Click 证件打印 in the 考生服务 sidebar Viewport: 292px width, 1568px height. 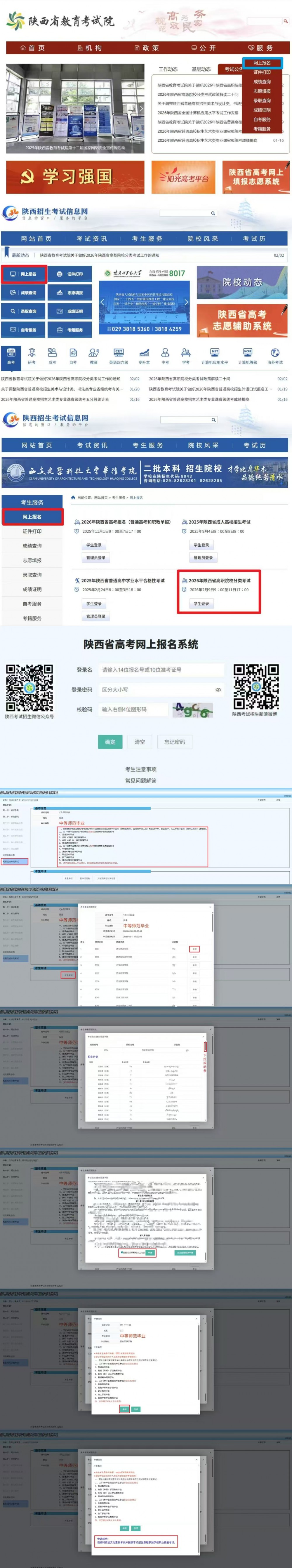[32, 531]
